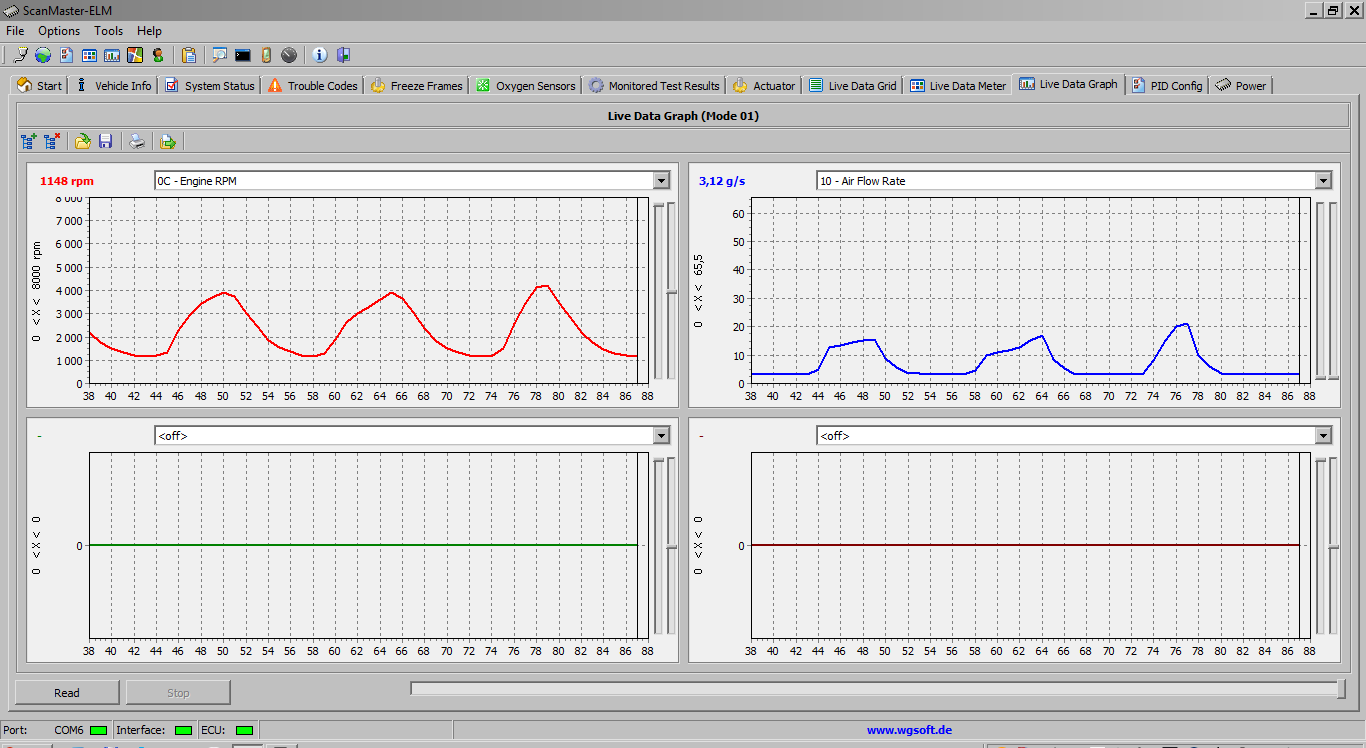This screenshot has height=748, width=1366.
Task: Click the blue info icon in toolbar
Action: tap(320, 55)
